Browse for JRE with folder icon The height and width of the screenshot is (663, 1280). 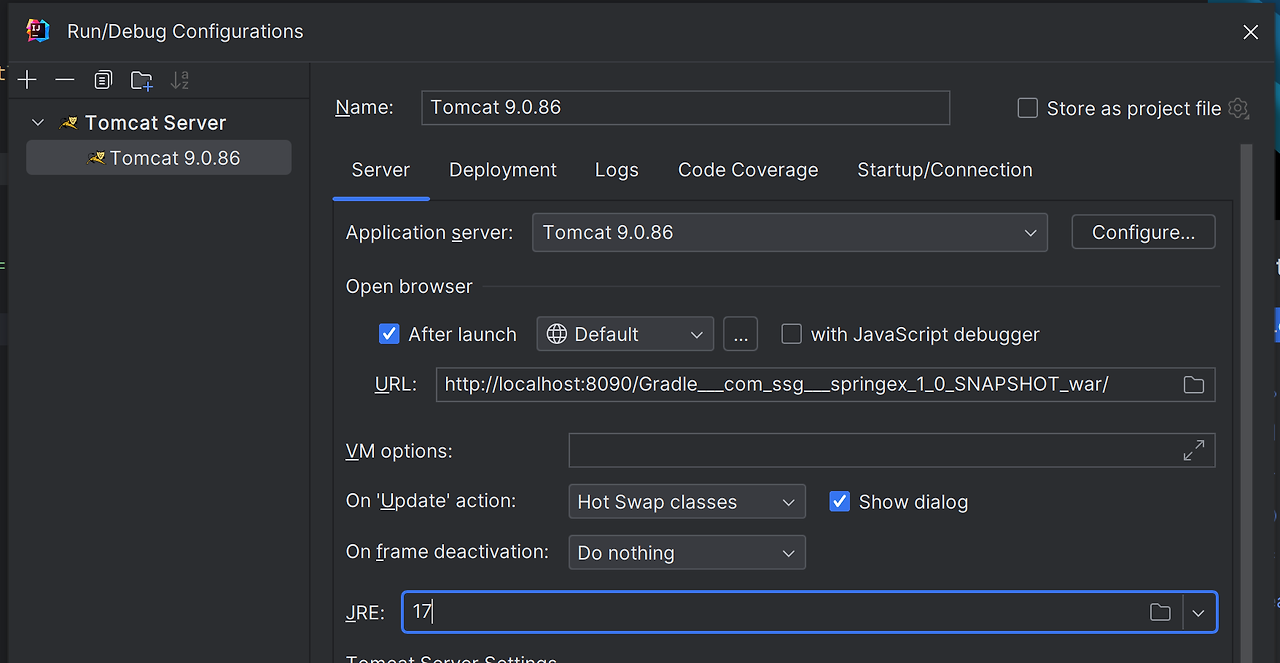(x=1160, y=612)
